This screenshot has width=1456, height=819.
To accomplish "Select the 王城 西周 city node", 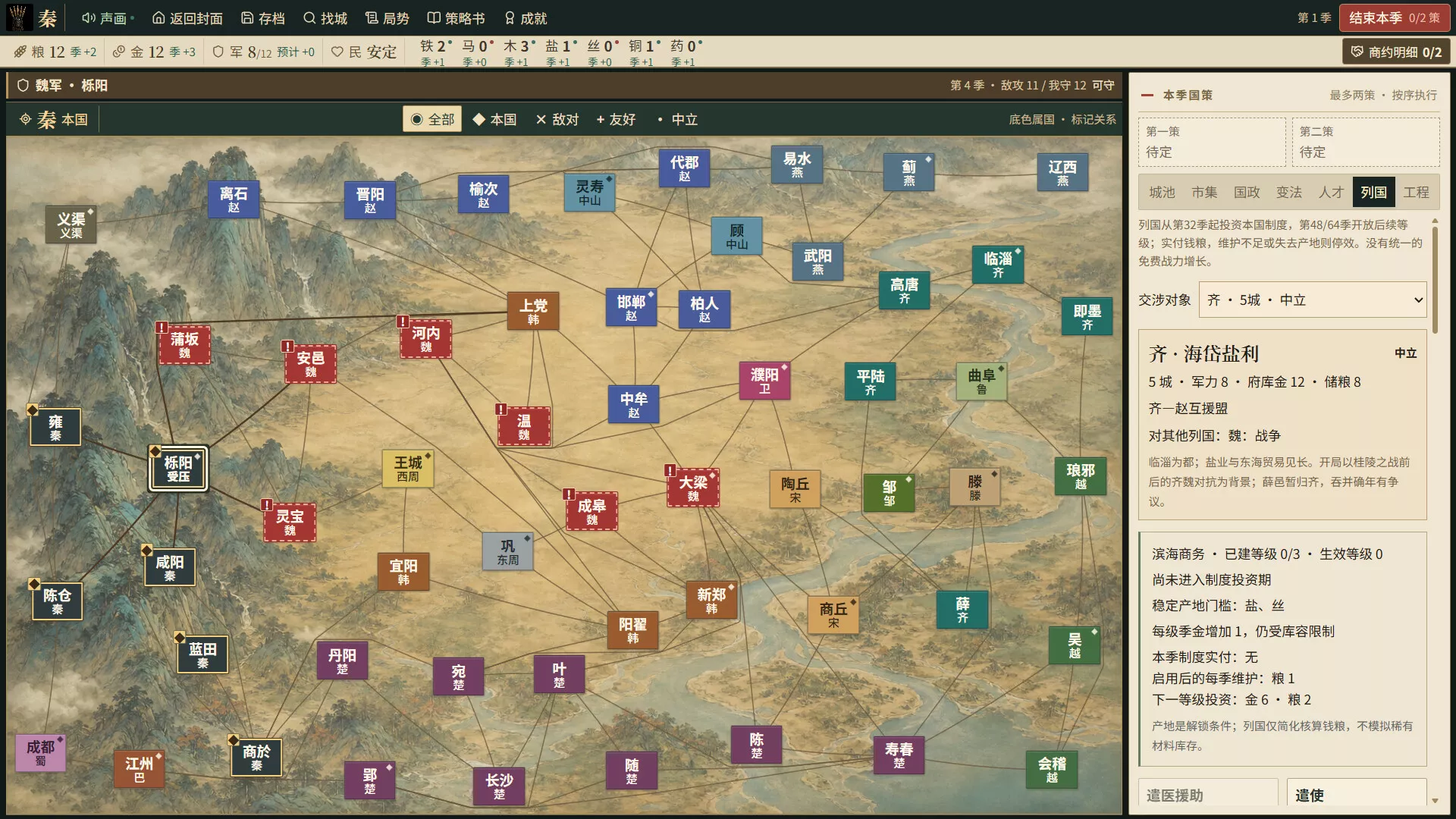I will point(408,469).
